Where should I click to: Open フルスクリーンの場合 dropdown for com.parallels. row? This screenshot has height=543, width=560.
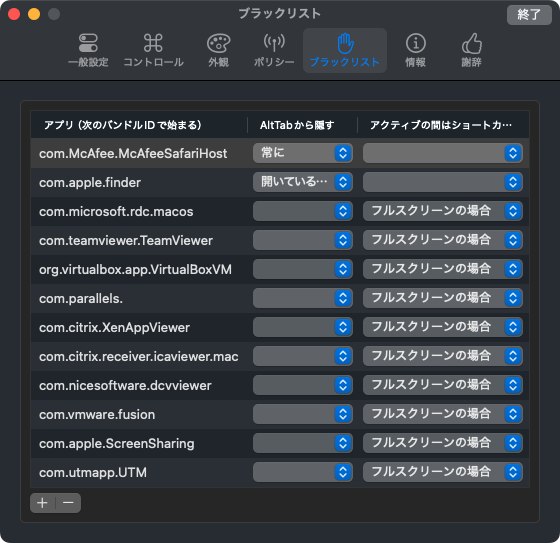pos(443,298)
